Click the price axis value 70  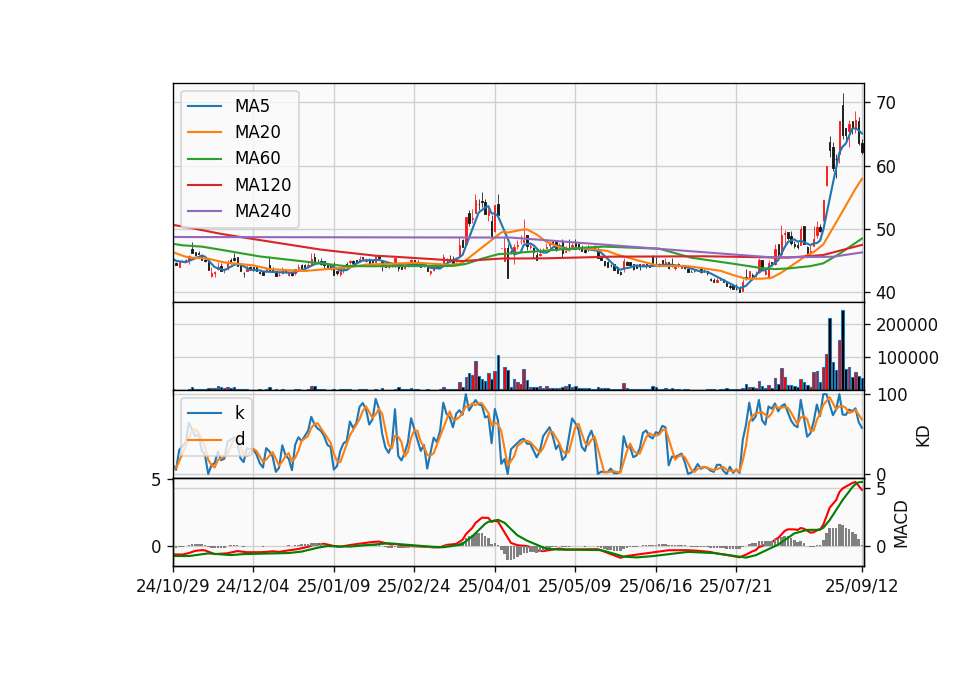[x=886, y=103]
